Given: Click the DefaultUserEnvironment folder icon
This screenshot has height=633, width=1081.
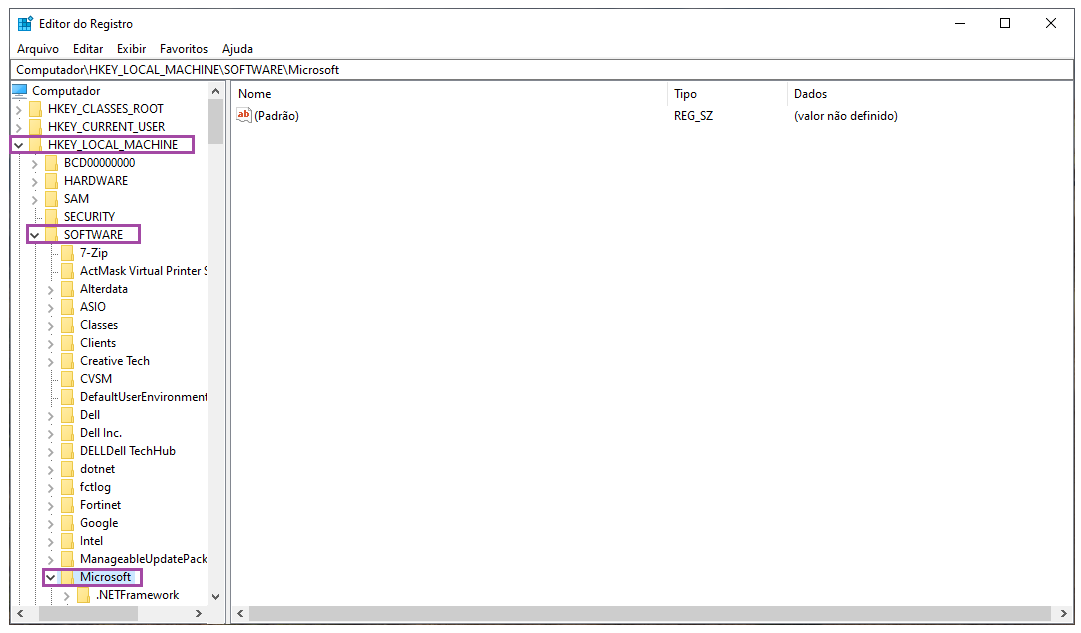Looking at the screenshot, I should 67,396.
